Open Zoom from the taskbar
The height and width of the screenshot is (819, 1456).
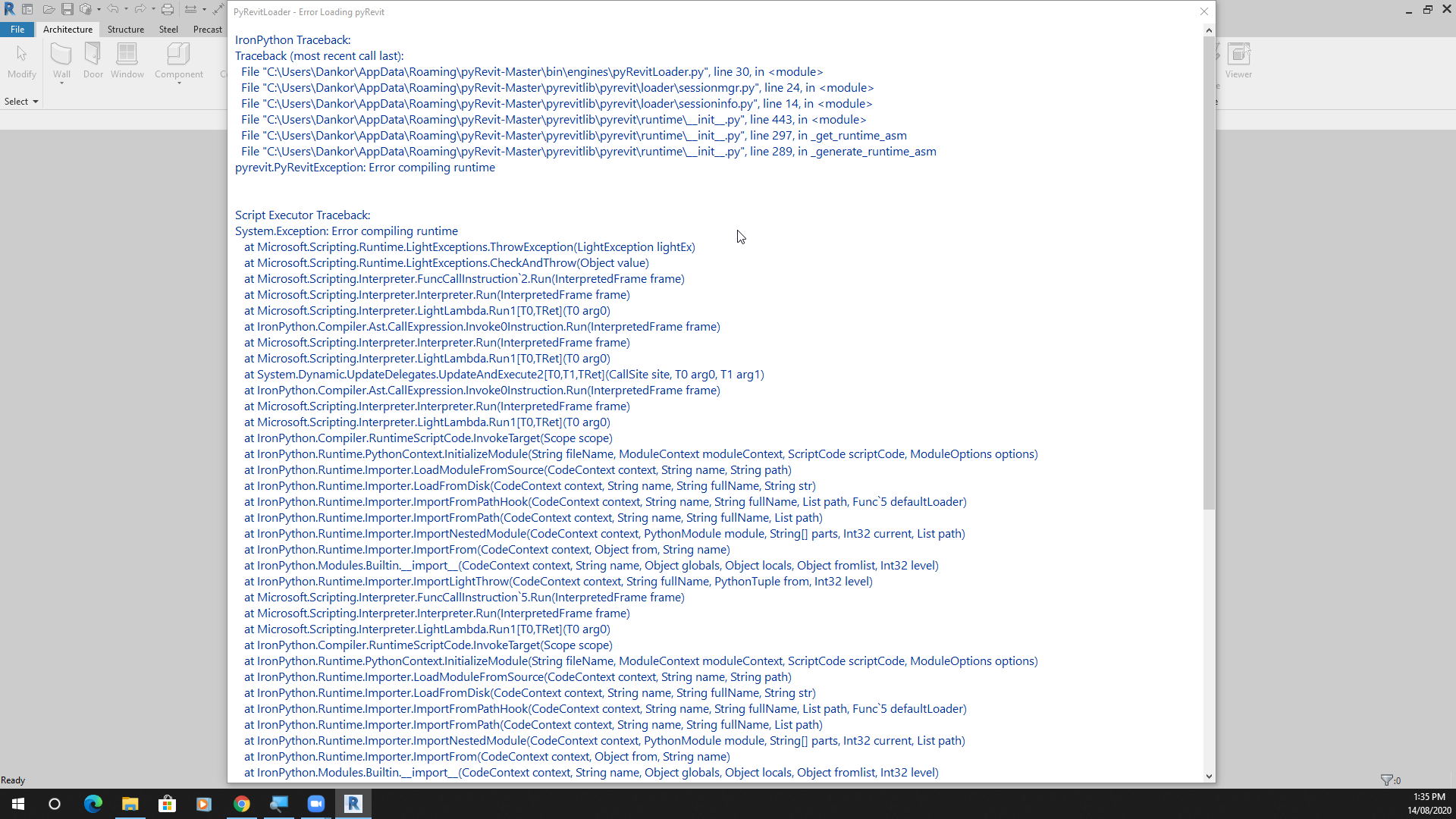coord(316,804)
